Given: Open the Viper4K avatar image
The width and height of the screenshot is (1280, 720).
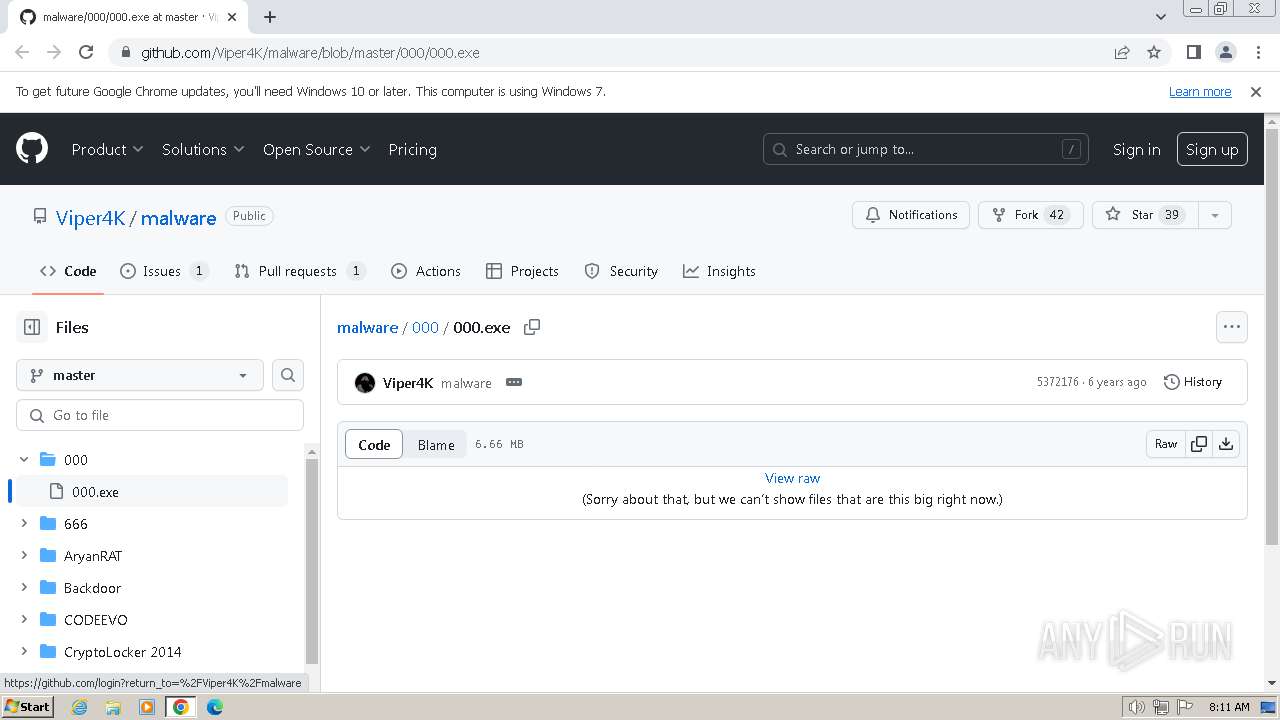Looking at the screenshot, I should pyautogui.click(x=365, y=382).
